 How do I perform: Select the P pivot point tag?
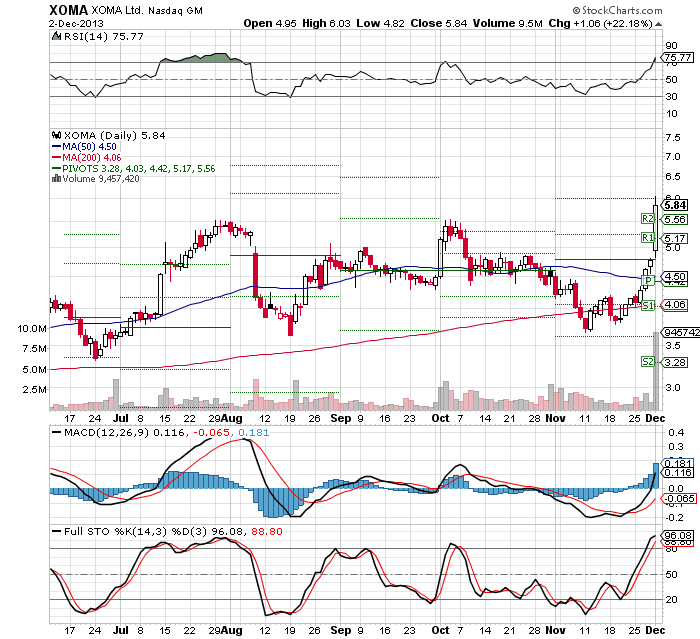(x=648, y=280)
